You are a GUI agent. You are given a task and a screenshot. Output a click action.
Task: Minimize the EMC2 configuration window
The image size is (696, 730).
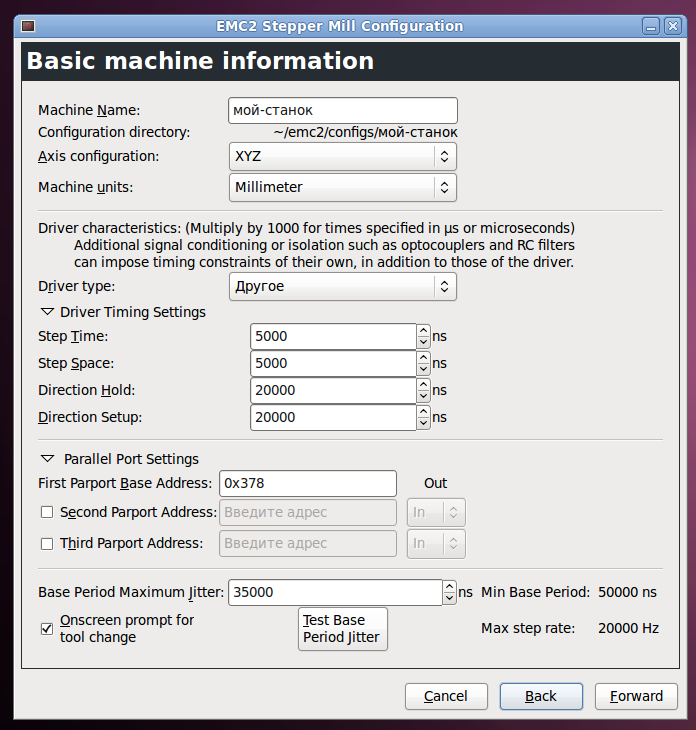pyautogui.click(x=651, y=26)
